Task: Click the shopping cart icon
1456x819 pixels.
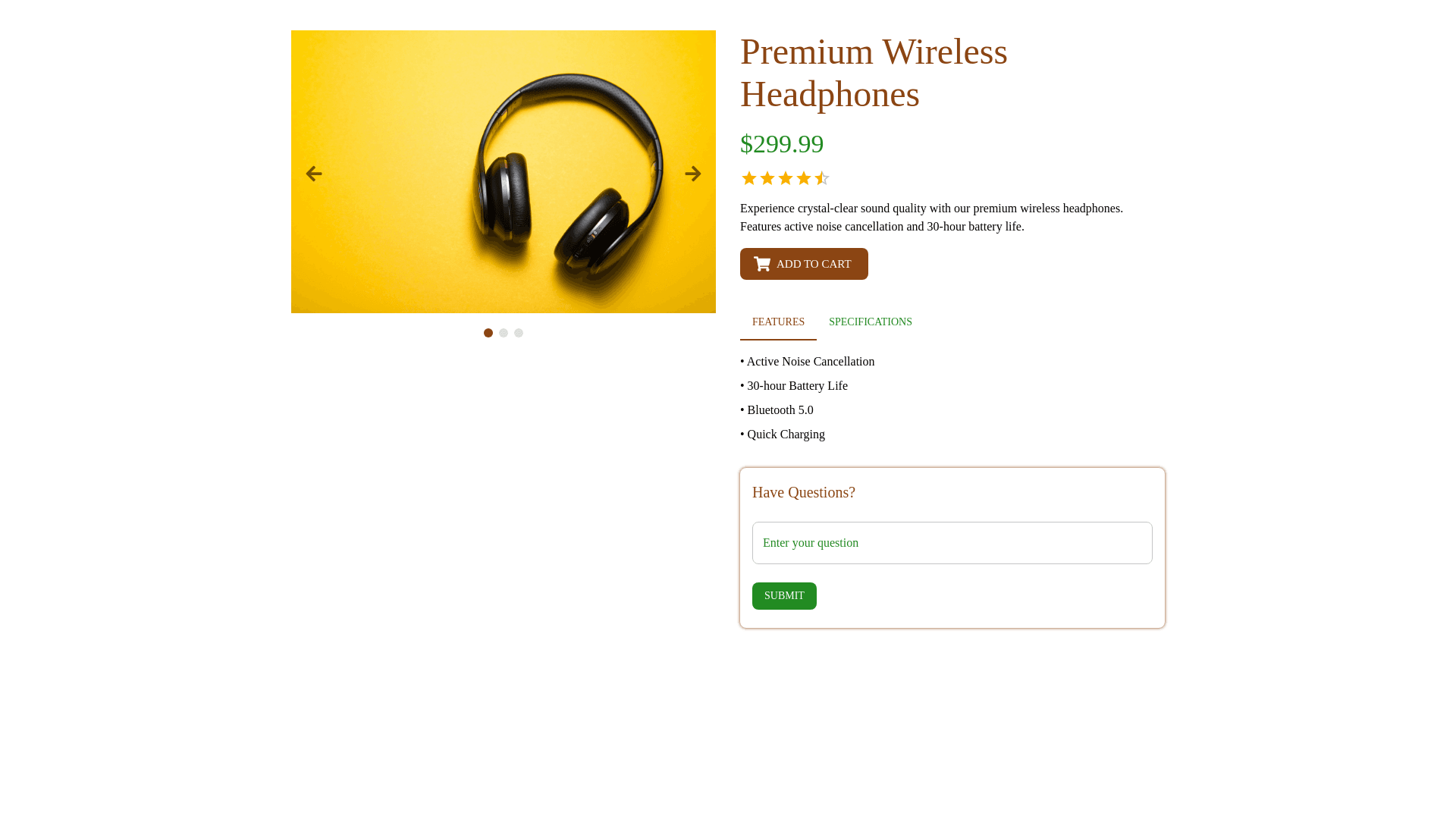Action: (x=762, y=264)
